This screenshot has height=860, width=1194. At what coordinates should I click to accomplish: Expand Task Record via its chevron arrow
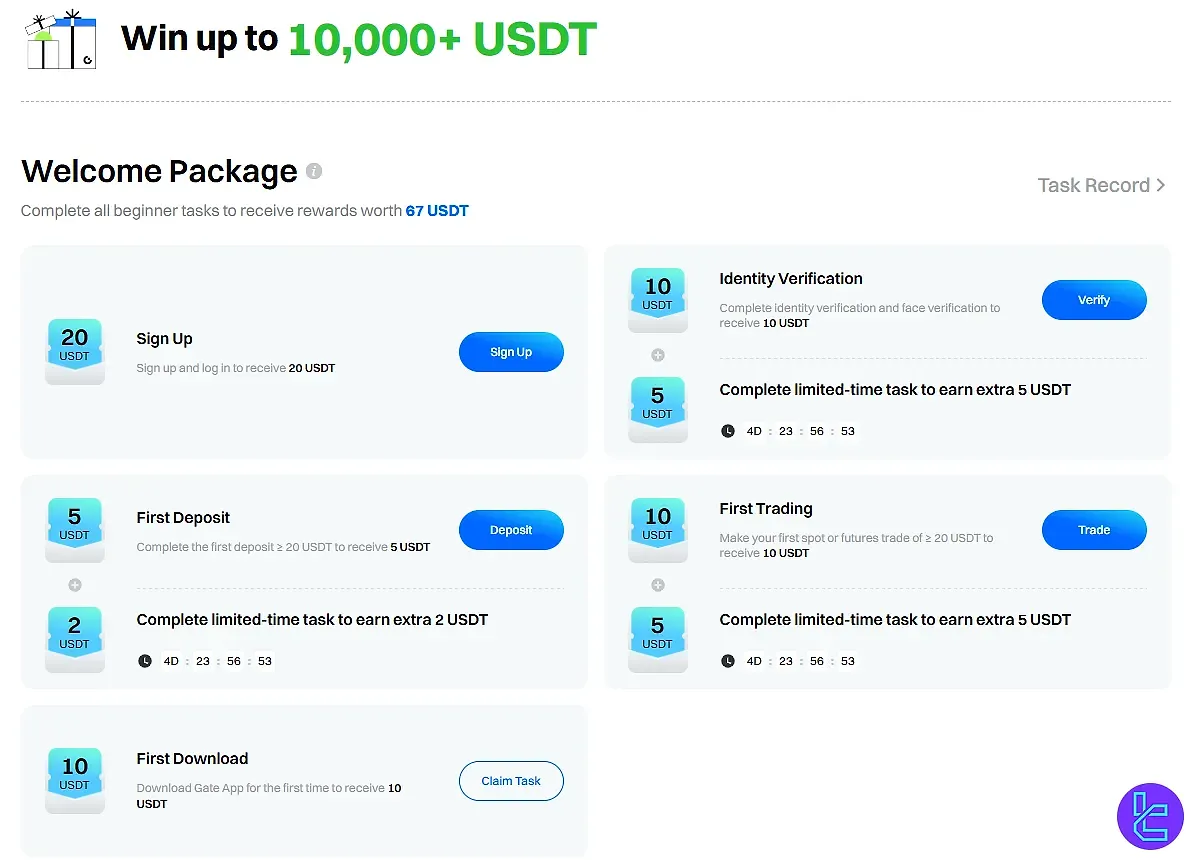point(1161,185)
